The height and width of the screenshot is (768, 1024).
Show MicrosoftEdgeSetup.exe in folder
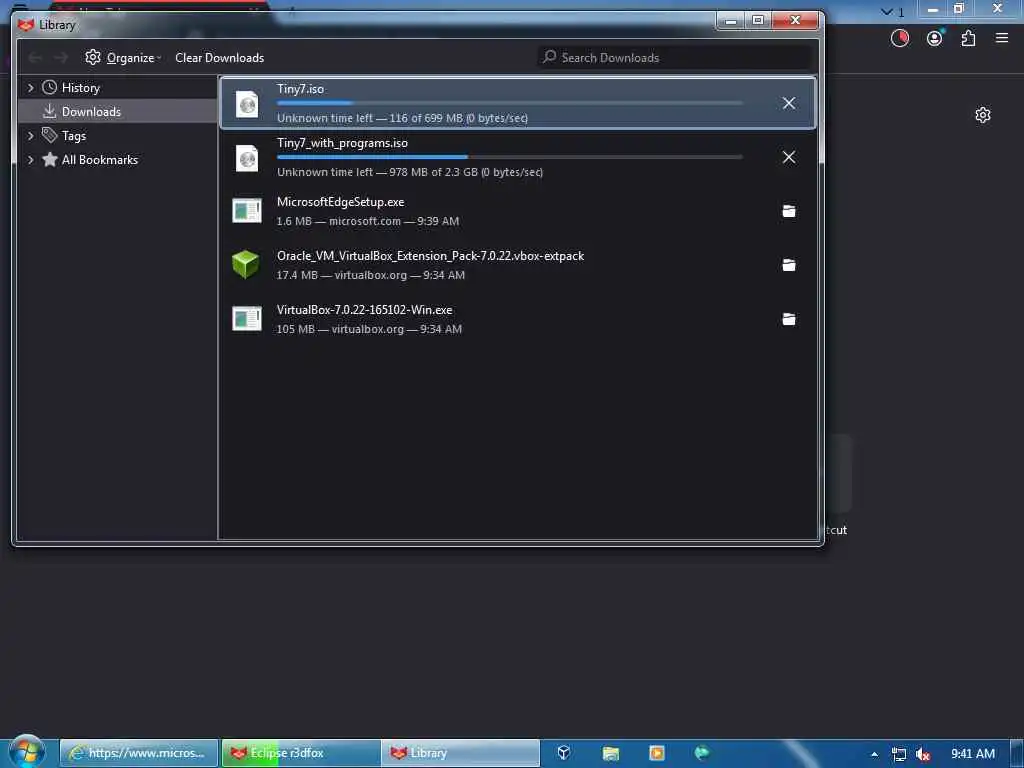788,211
